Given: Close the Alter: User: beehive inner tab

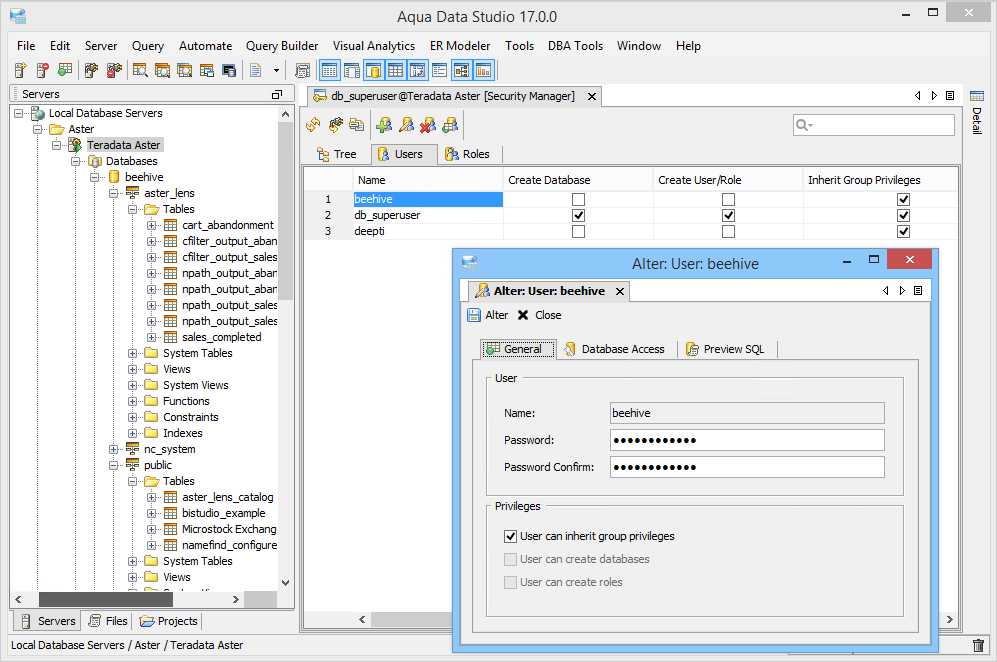Looking at the screenshot, I should (x=620, y=291).
